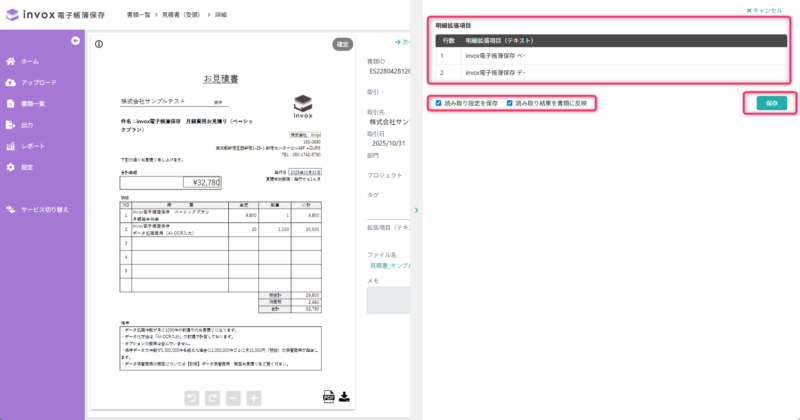Click the panel divider expand arrow
This screenshot has width=800, height=420.
coord(415,210)
